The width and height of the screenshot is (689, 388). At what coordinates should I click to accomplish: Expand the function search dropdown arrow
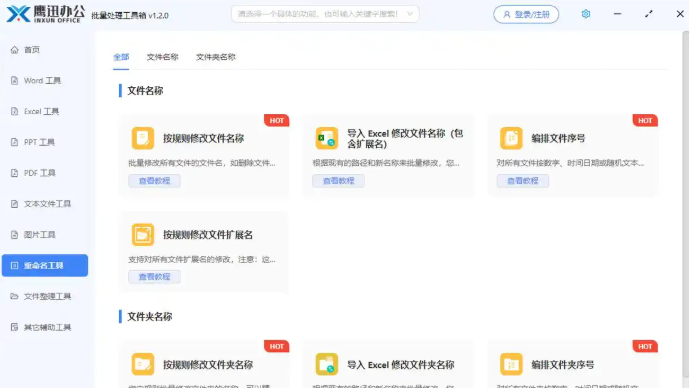pyautogui.click(x=410, y=14)
